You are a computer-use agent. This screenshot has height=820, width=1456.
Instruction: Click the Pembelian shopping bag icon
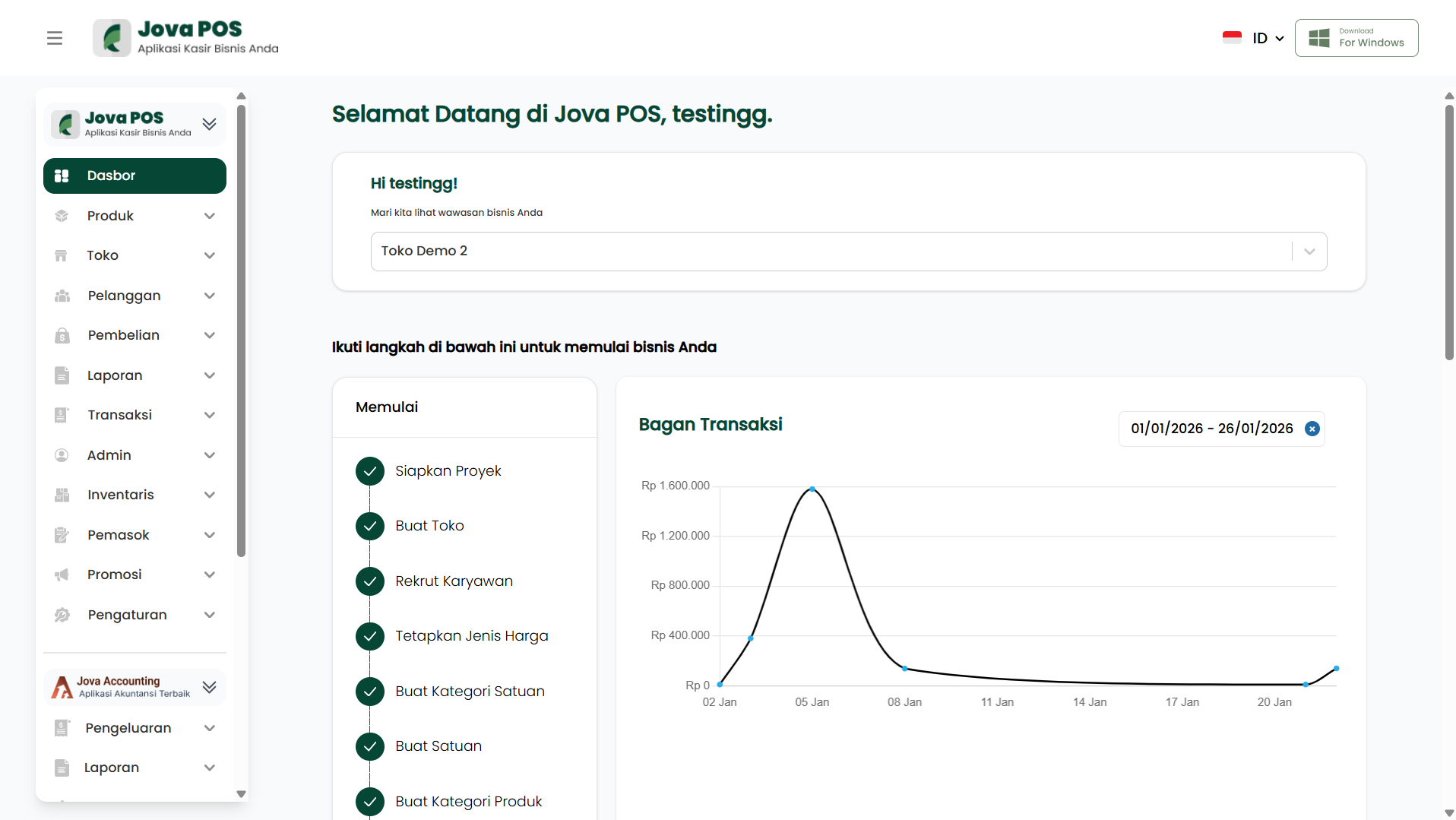click(62, 335)
